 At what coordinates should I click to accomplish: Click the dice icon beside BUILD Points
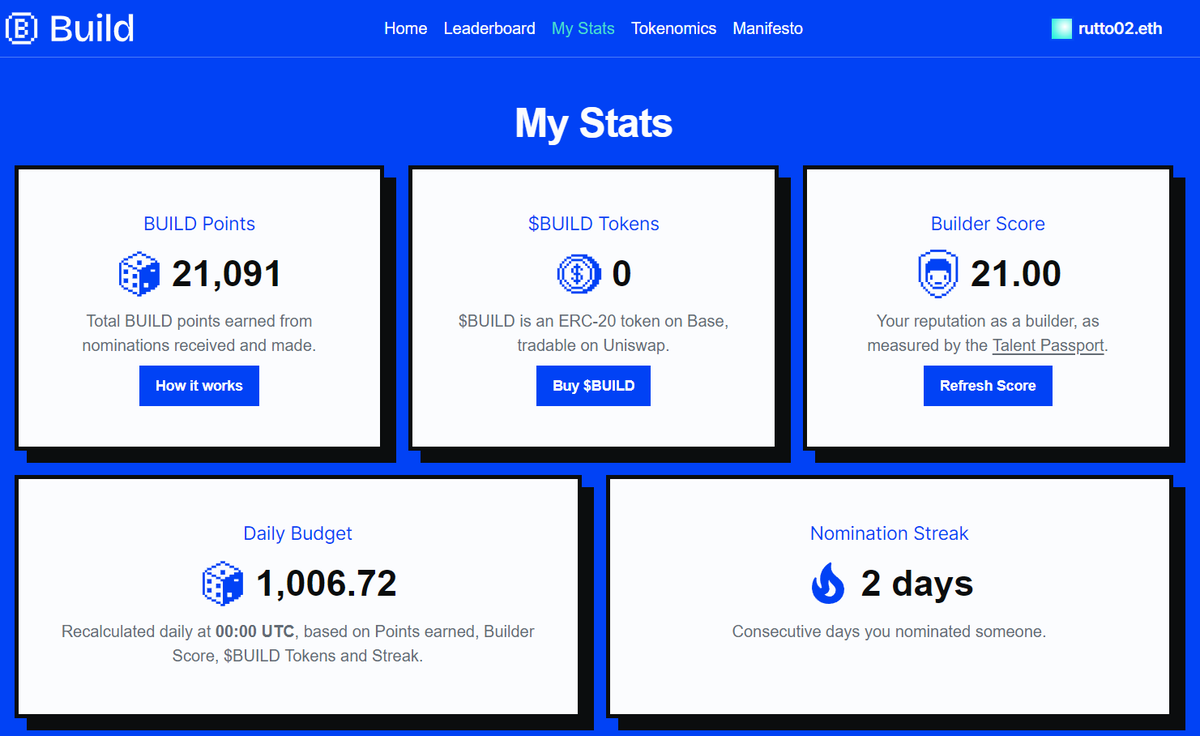tap(139, 274)
